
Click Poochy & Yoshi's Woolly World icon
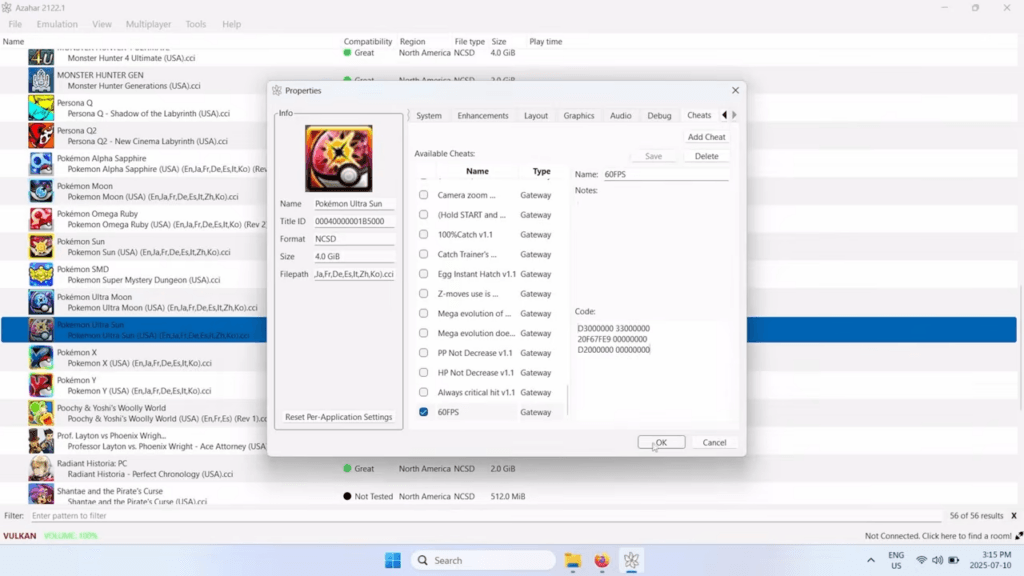(x=40, y=413)
